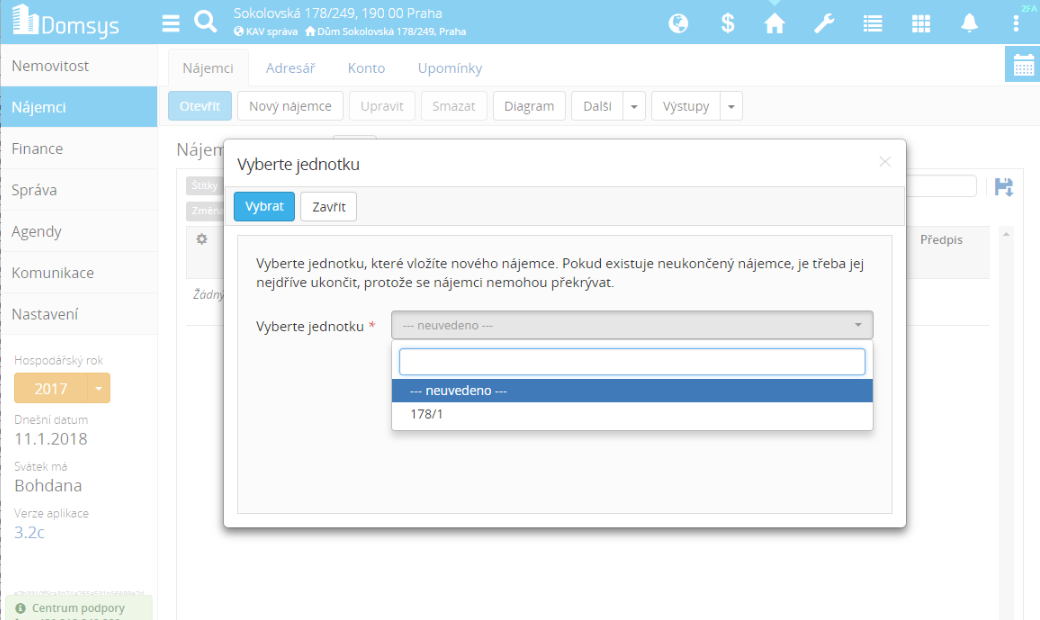Image resolution: width=1040 pixels, height=620 pixels.
Task: Click the table scroll up arrow
Action: click(1006, 234)
